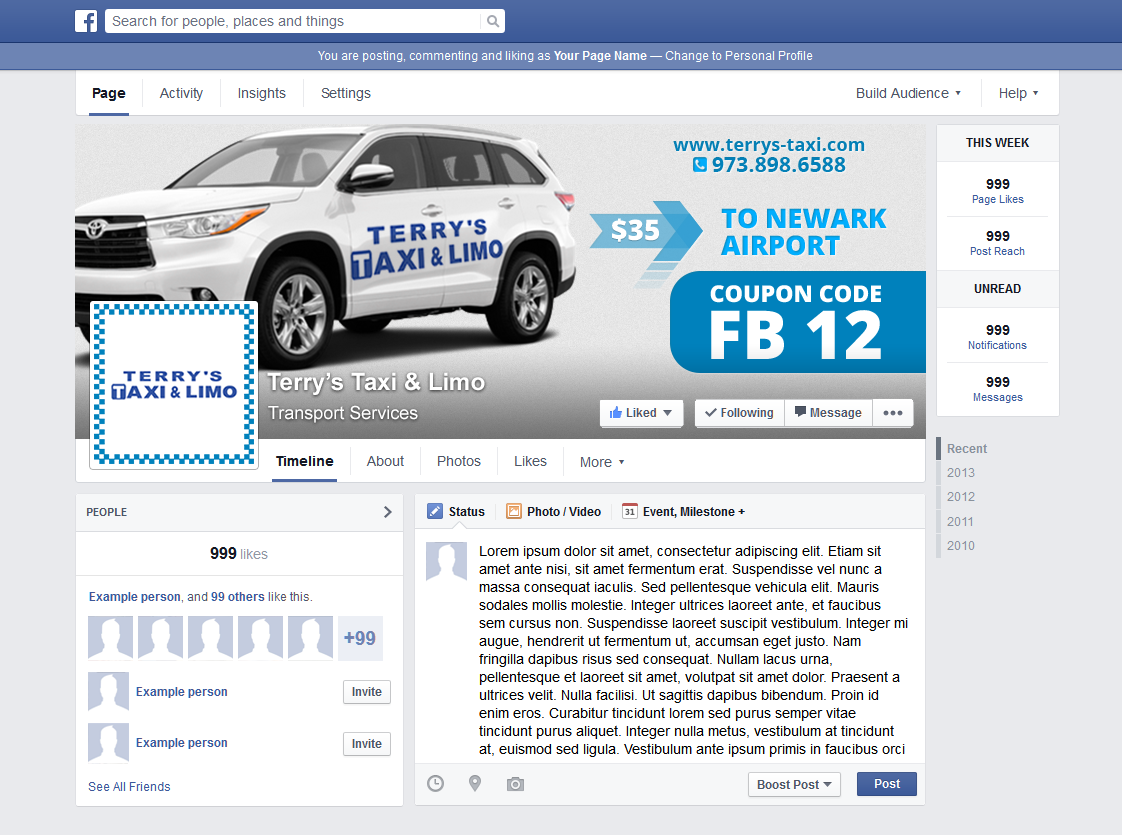Click the Terry's Taxi & Limo profile picture
Viewport: 1122px width, 835px height.
click(173, 384)
